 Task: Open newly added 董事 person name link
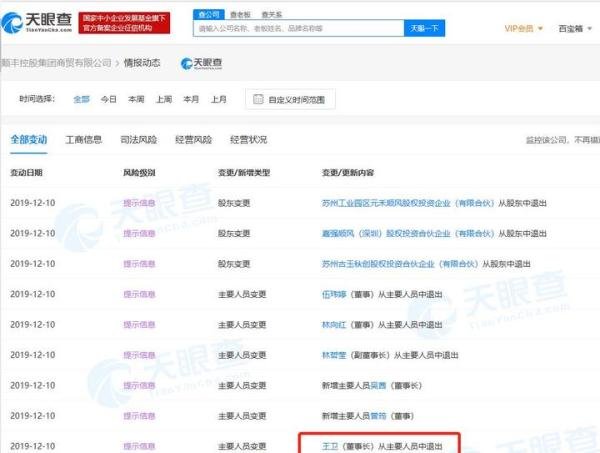pyautogui.click(x=378, y=416)
